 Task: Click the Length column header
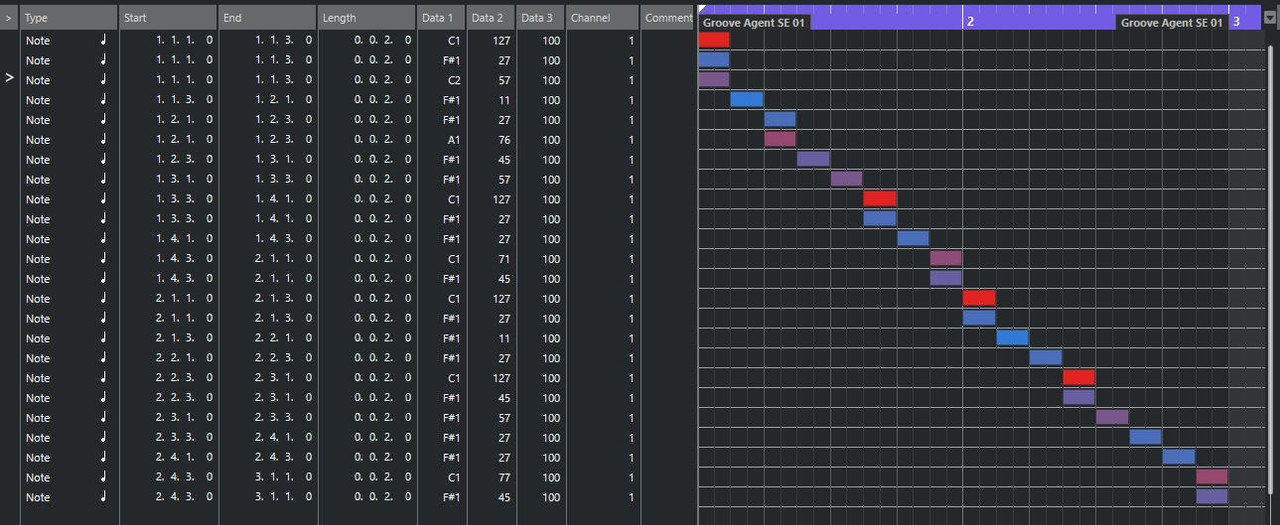pos(366,18)
